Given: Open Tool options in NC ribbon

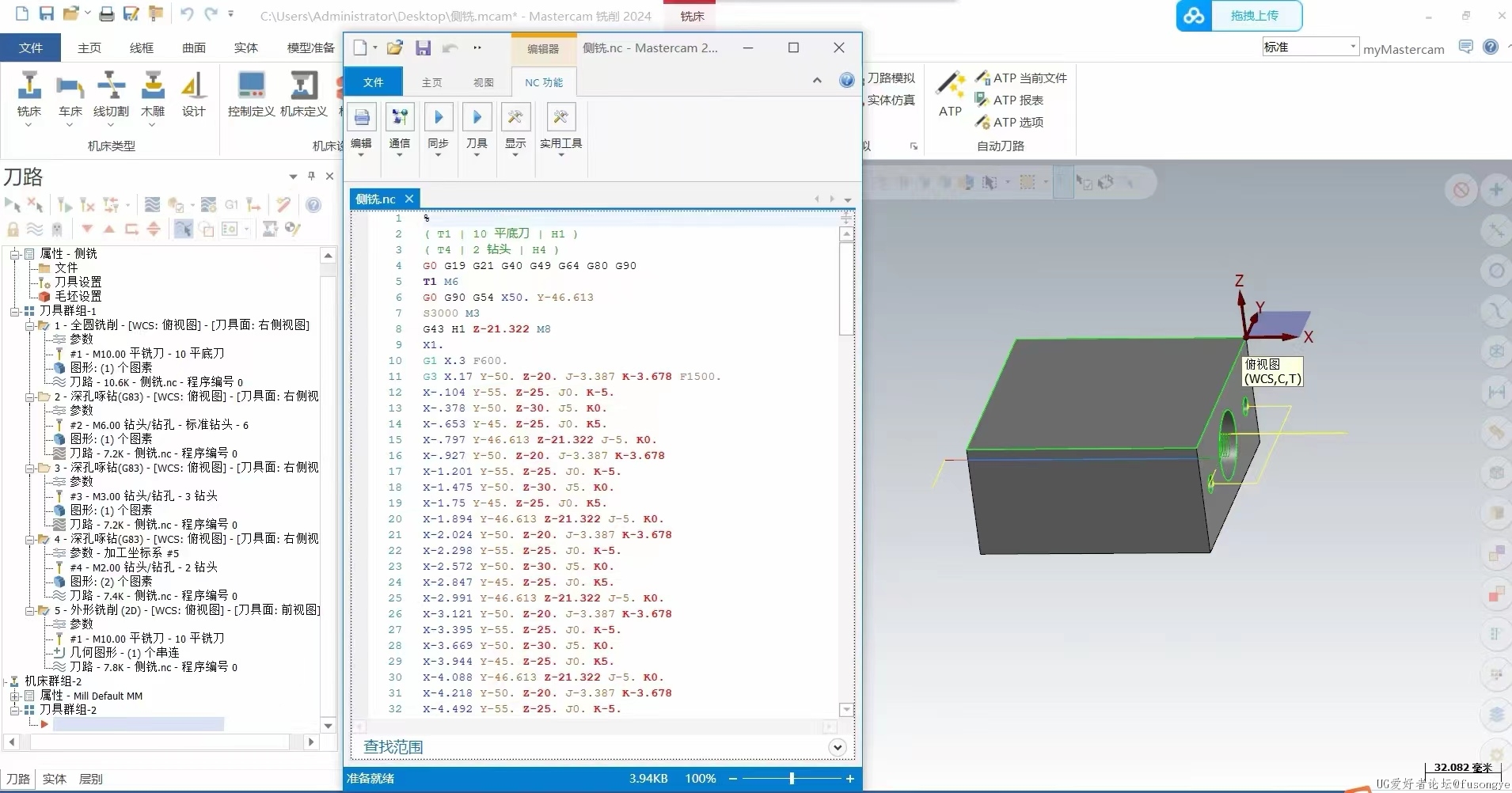Looking at the screenshot, I should (477, 130).
